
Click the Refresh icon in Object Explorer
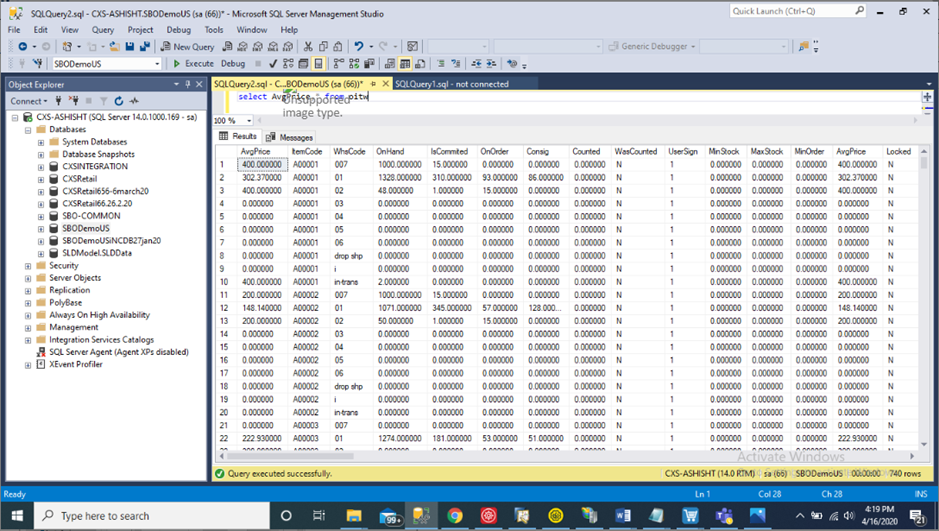pos(119,101)
